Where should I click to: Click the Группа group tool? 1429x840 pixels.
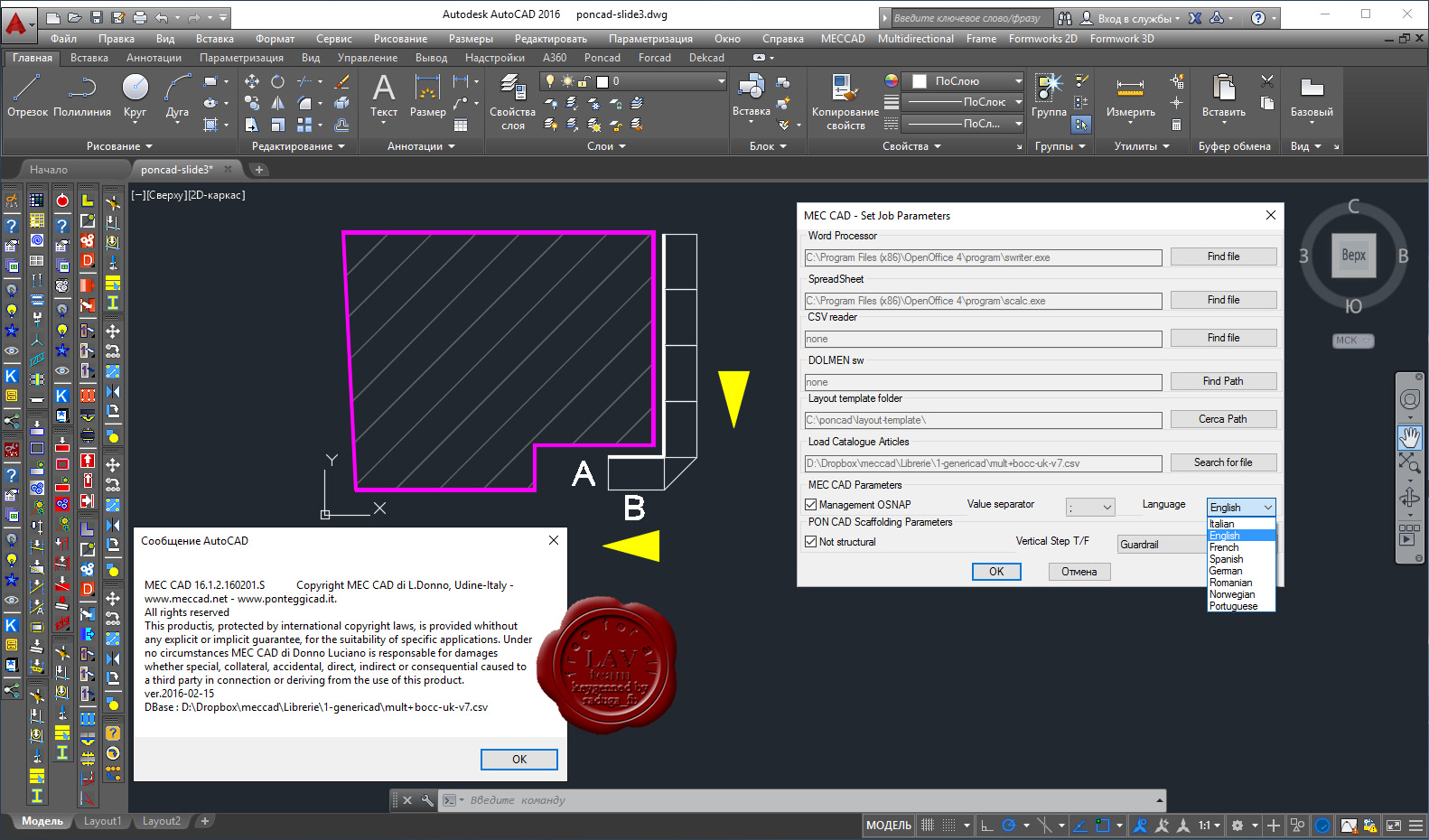click(1049, 95)
